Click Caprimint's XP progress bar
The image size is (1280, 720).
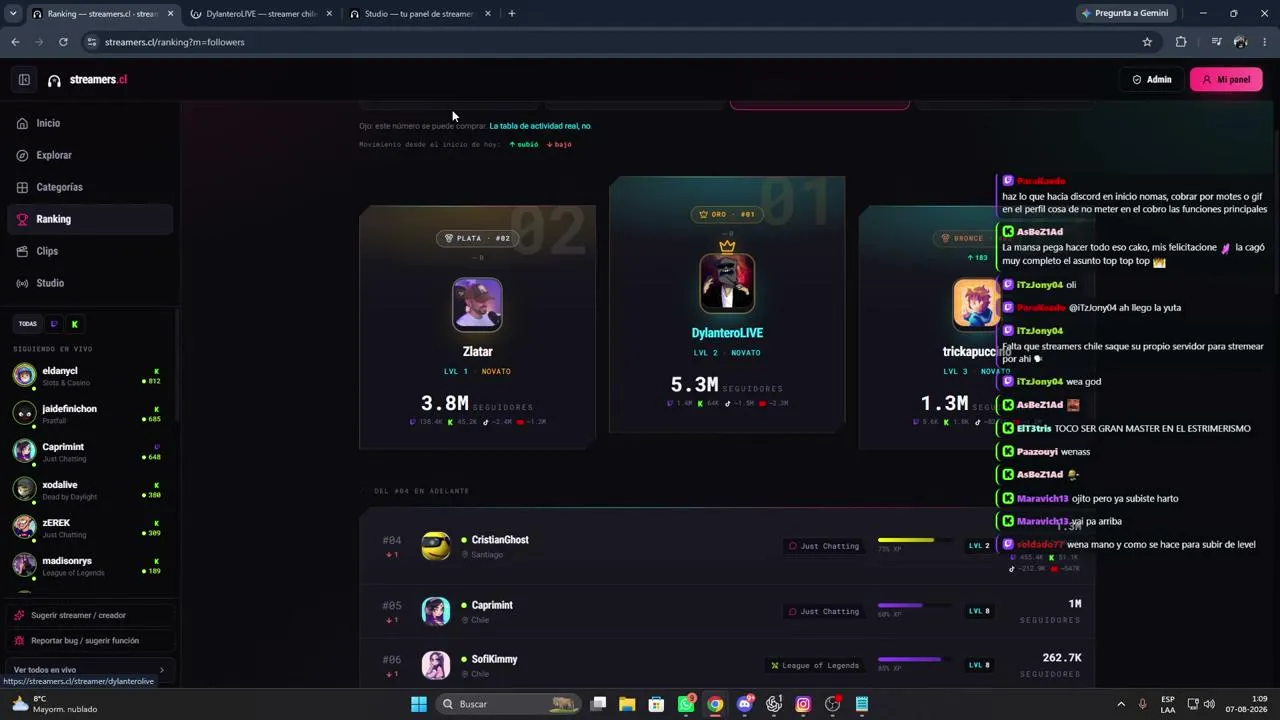(x=914, y=605)
